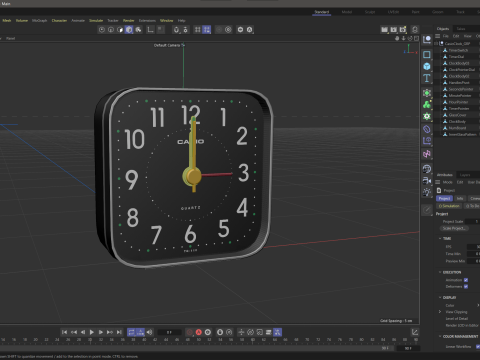Open timeline dope sheet icon at far right
The image size is (480, 360).
click(x=415, y=332)
